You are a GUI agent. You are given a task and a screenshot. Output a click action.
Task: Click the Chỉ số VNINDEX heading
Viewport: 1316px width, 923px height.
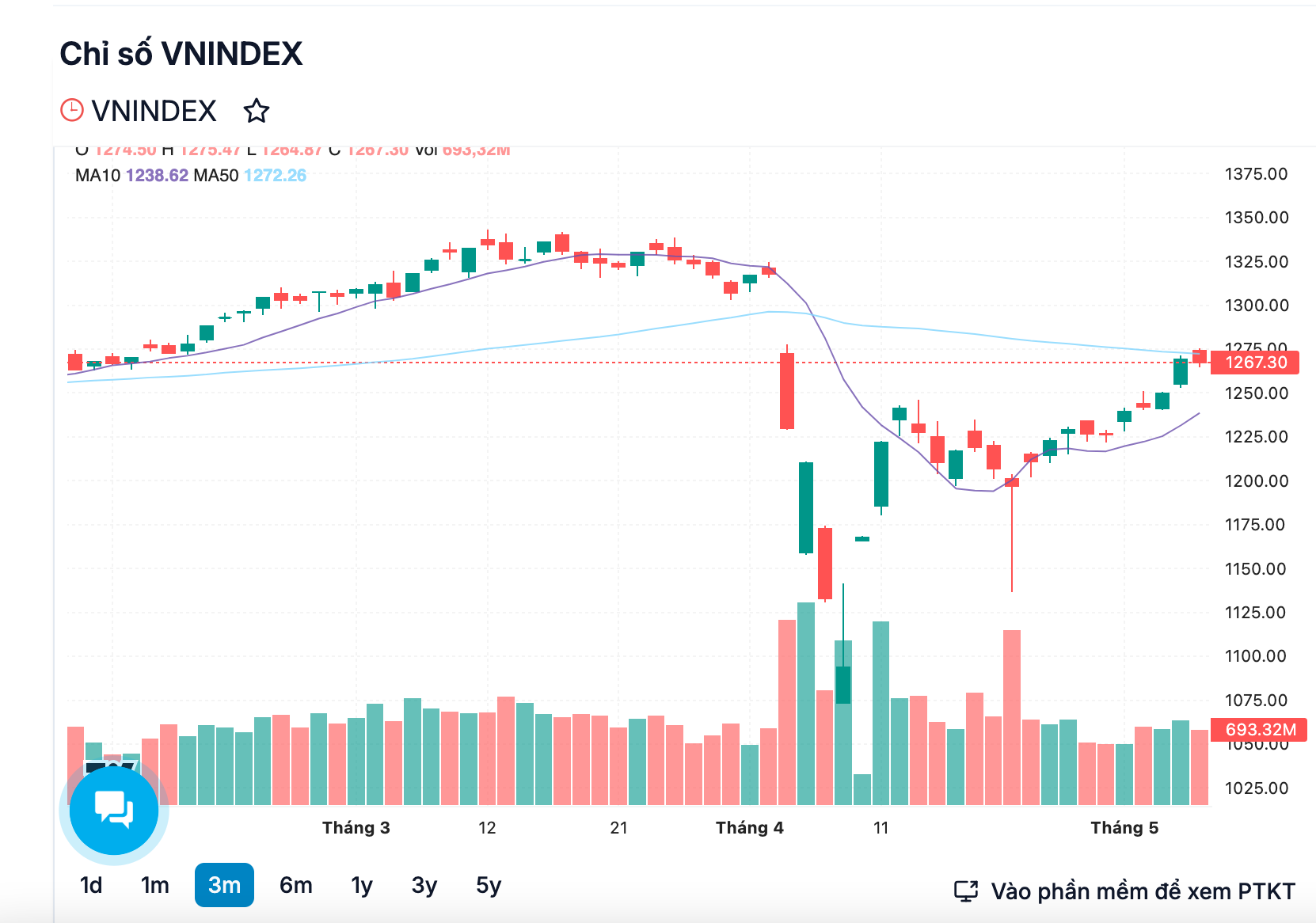click(181, 54)
